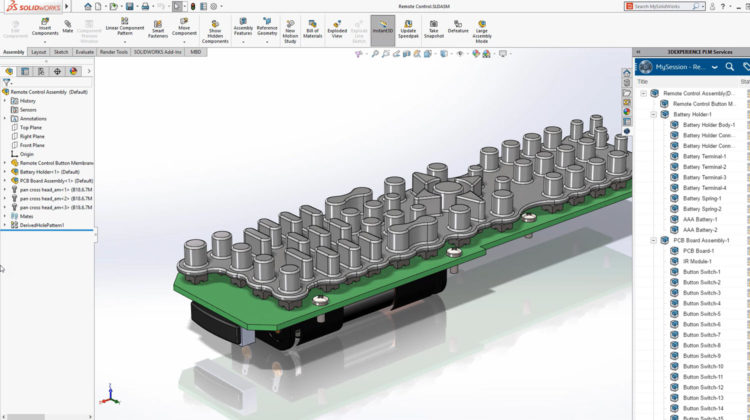Open Linear Component Pattern tool
Screen dimensions: 750x420
pos(124,27)
